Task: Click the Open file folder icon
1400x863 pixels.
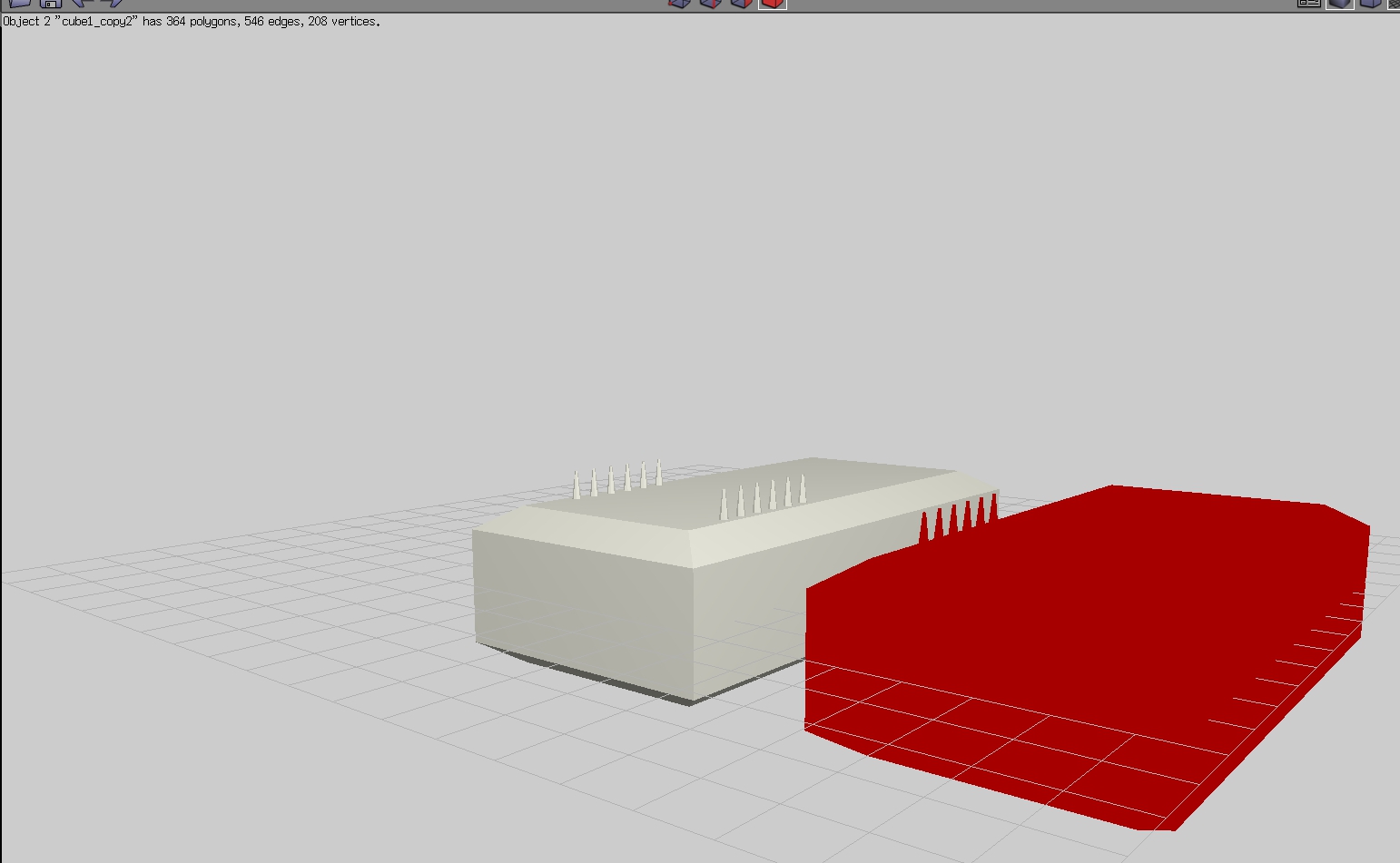Action: (x=19, y=3)
